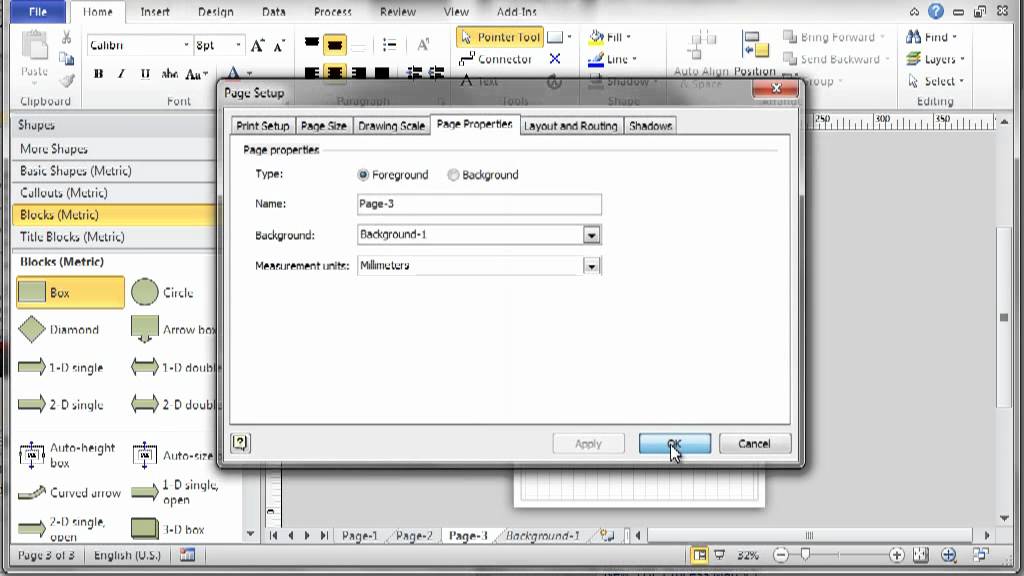Select the Foreground radio button
Viewport: 1024px width, 576px height.
coord(363,174)
